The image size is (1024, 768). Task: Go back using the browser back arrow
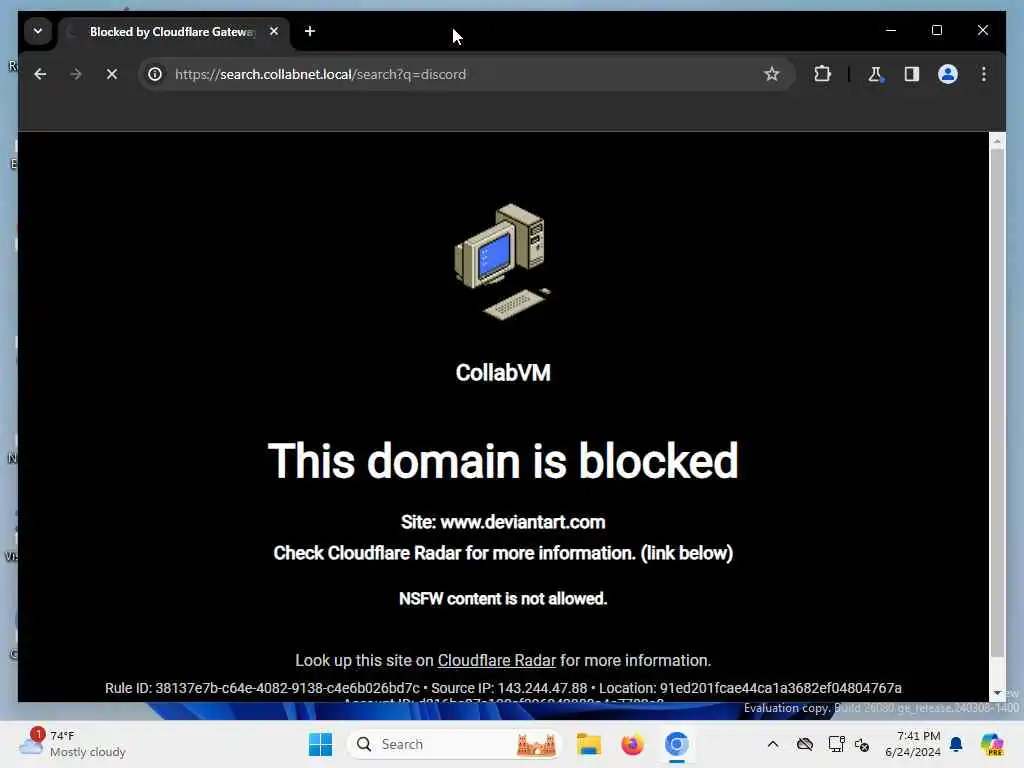[x=40, y=74]
